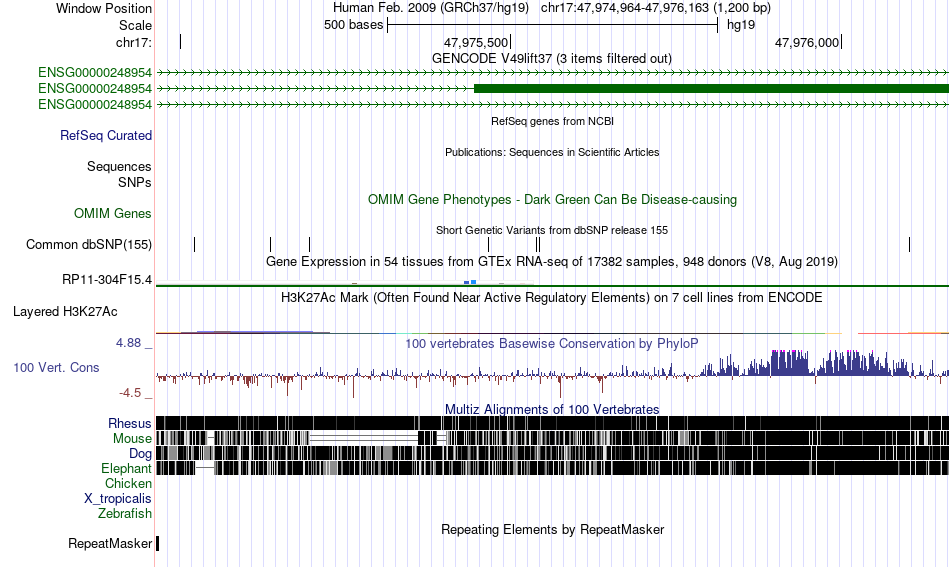Select the Chicken alignment row label
Image resolution: width=950 pixels, height=567 pixels.
(x=128, y=483)
